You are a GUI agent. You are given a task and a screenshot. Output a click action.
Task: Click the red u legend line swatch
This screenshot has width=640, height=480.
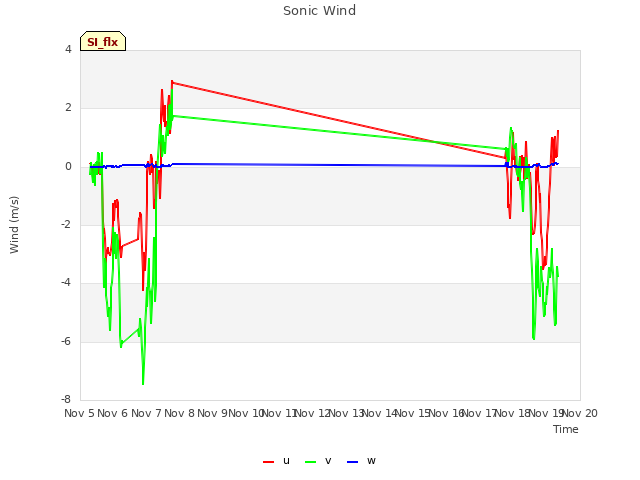pos(269,462)
